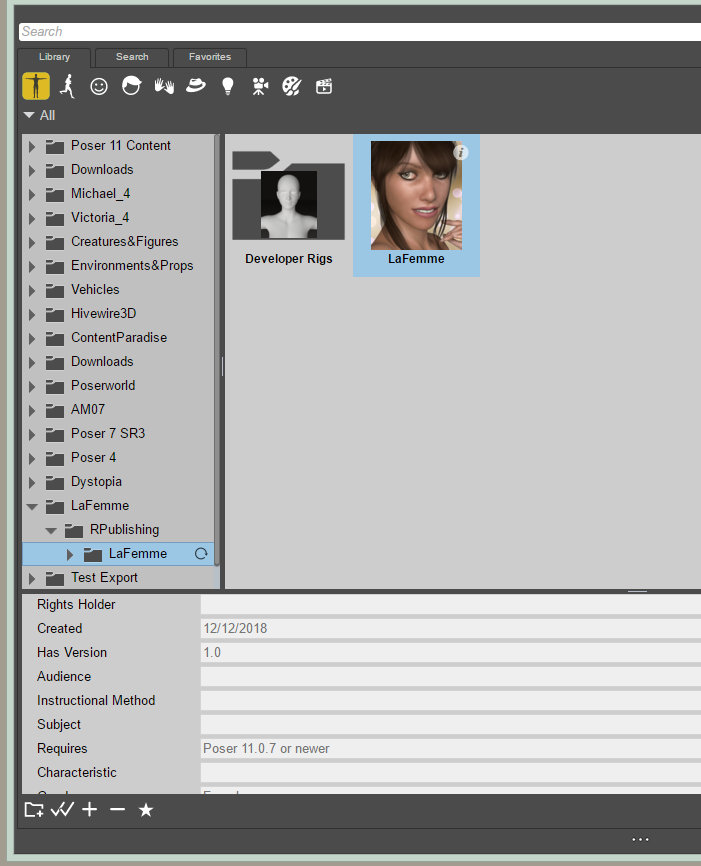Screen dimensions: 701x866
Task: Click the folder tree vertical scrollbar
Action: 217,350
